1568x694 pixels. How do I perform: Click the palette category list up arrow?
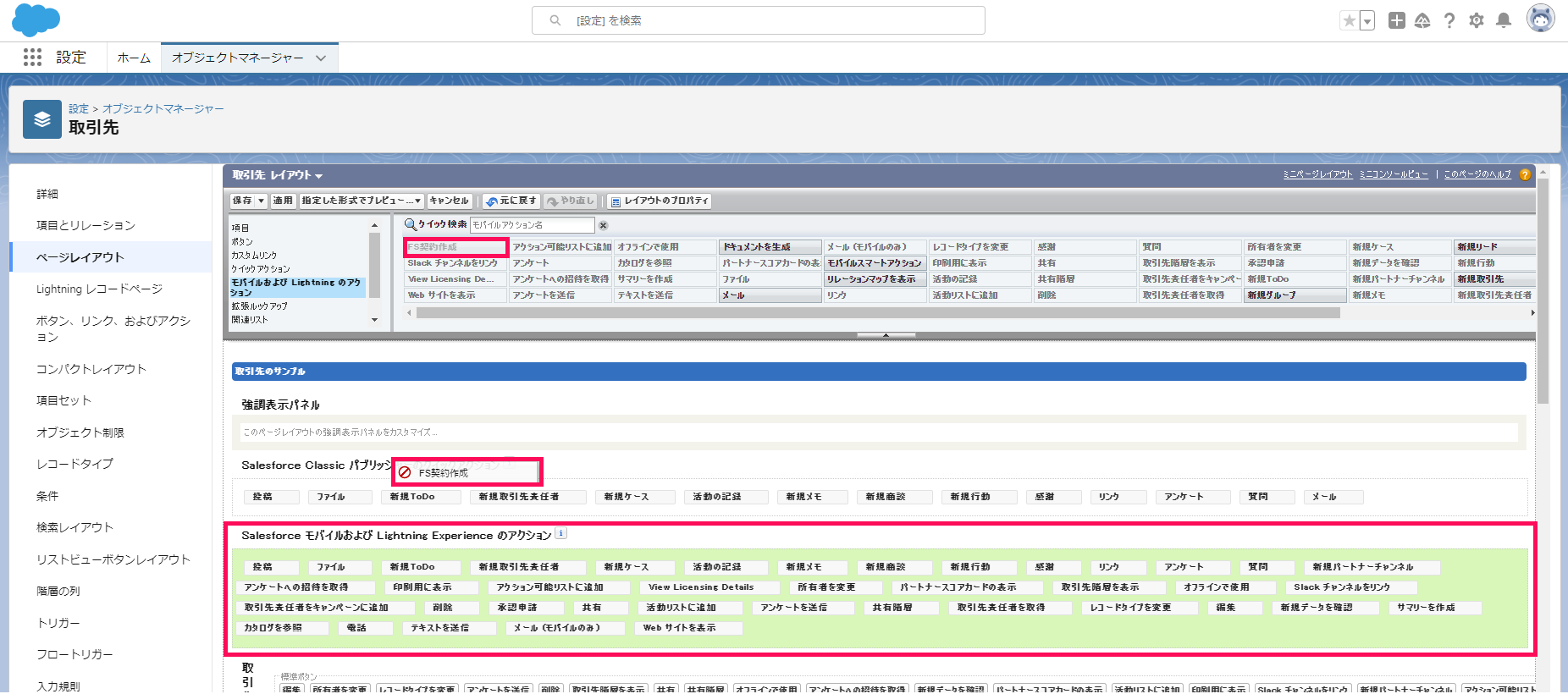tap(374, 225)
